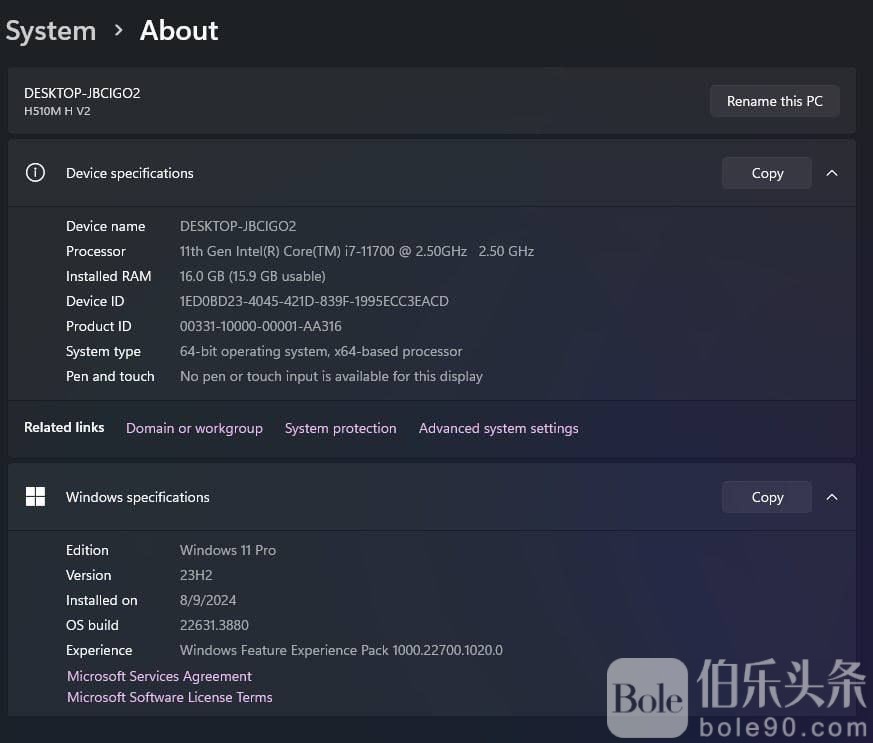The height and width of the screenshot is (743, 873).
Task: Click the Device specifications heading
Action: [130, 173]
